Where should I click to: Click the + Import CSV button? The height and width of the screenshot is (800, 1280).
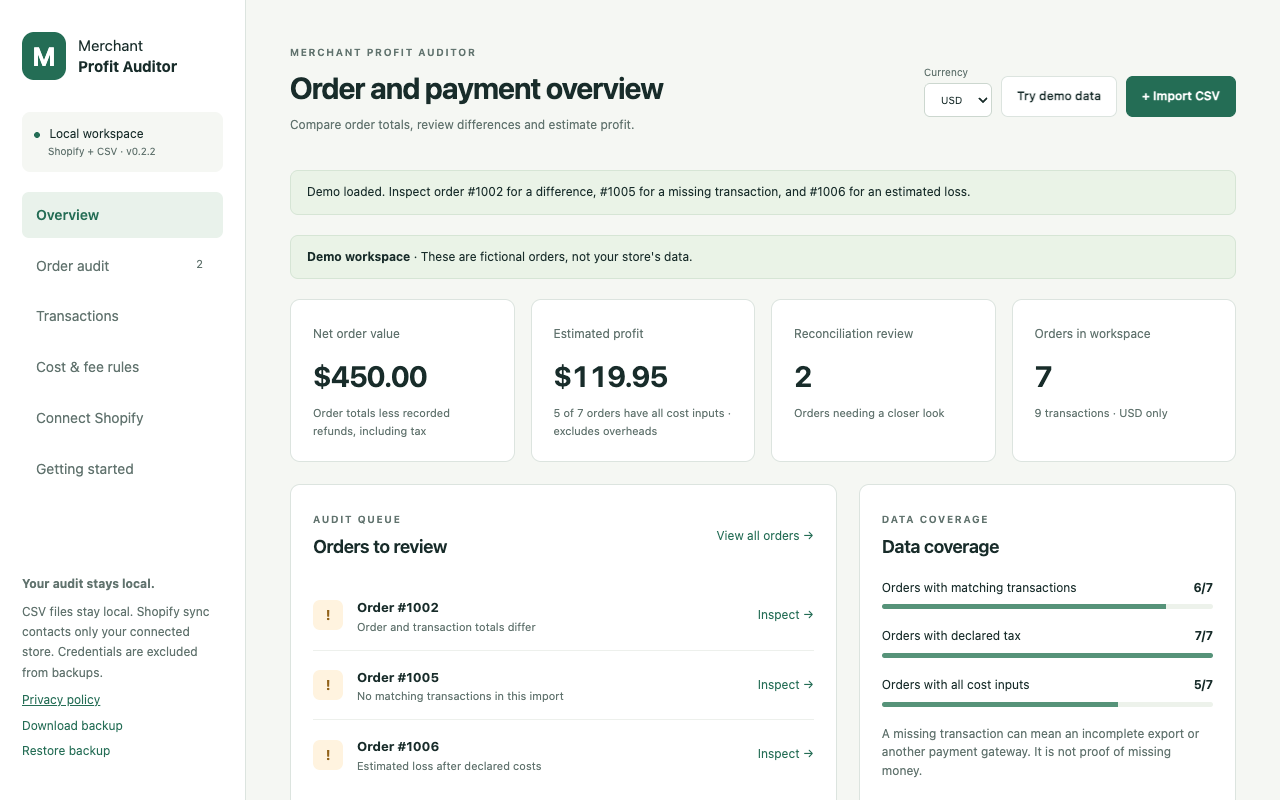(x=1181, y=96)
